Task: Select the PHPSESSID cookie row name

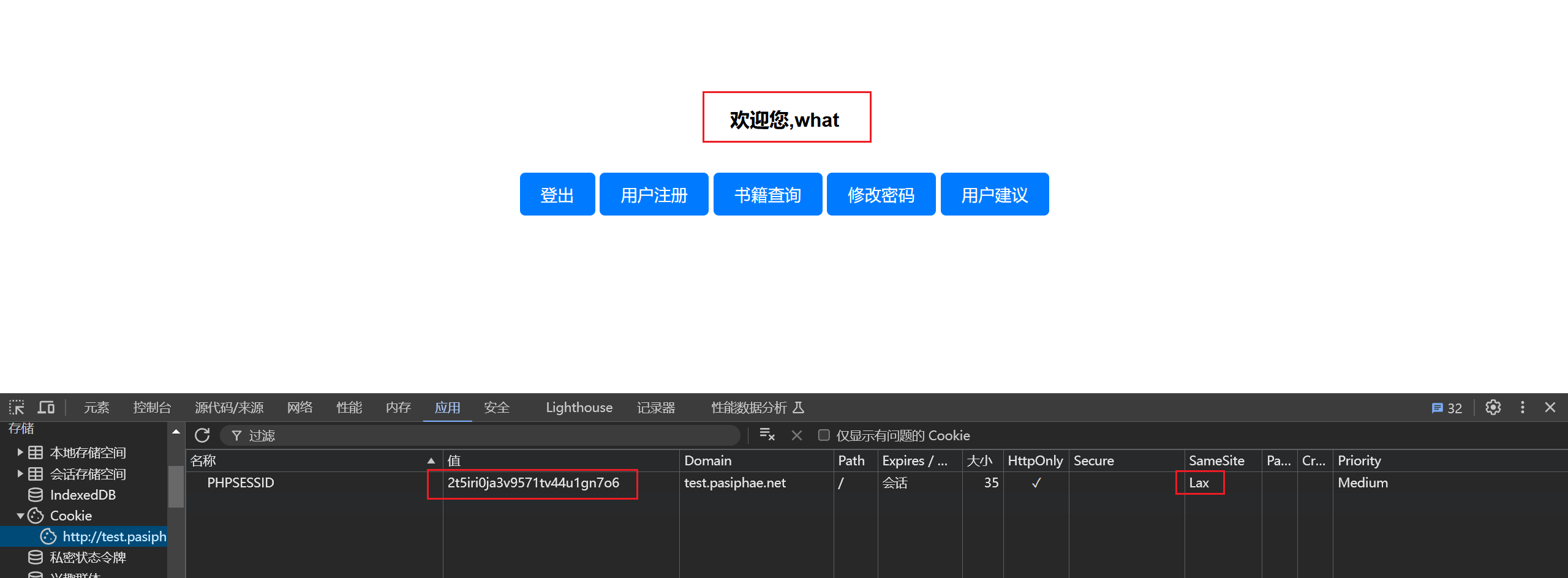Action: click(x=241, y=482)
